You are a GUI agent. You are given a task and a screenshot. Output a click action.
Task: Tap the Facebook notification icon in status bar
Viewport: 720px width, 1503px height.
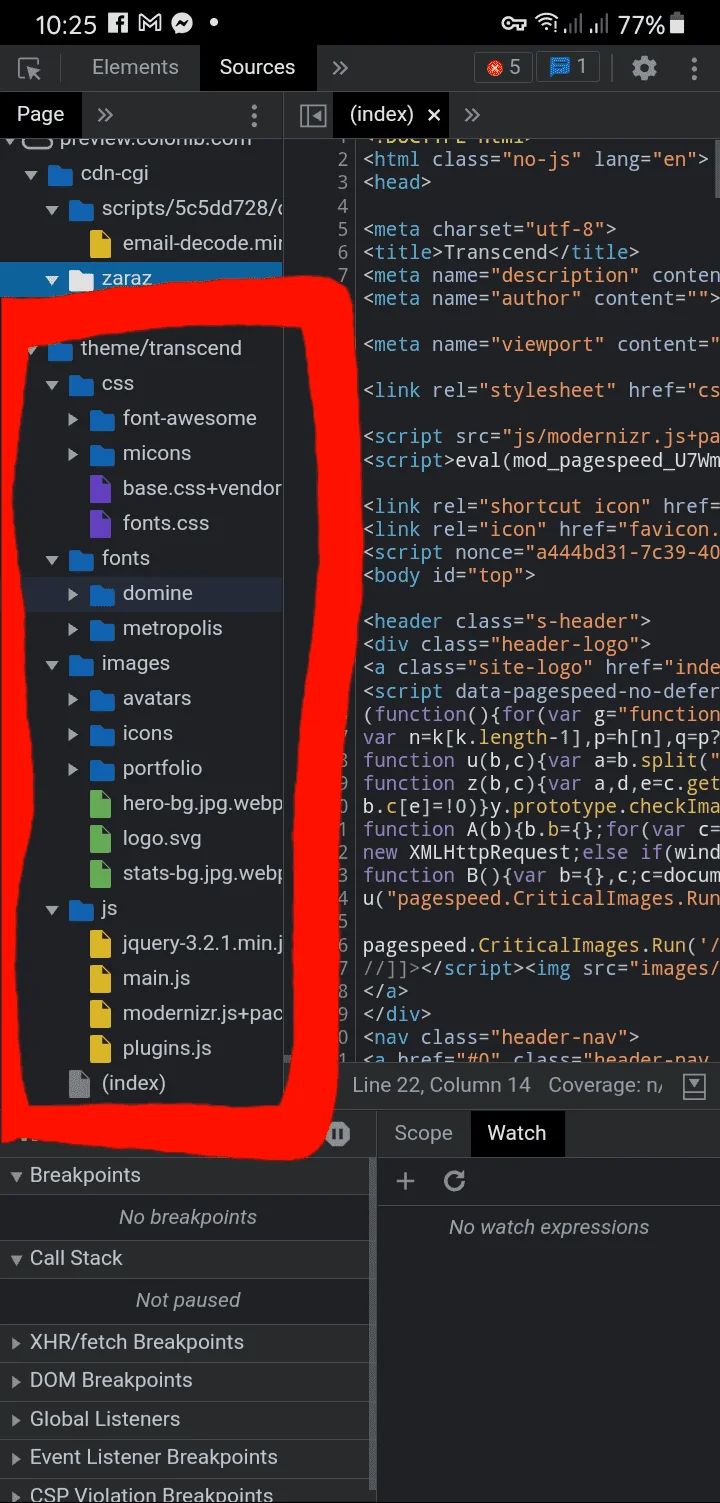tap(116, 24)
